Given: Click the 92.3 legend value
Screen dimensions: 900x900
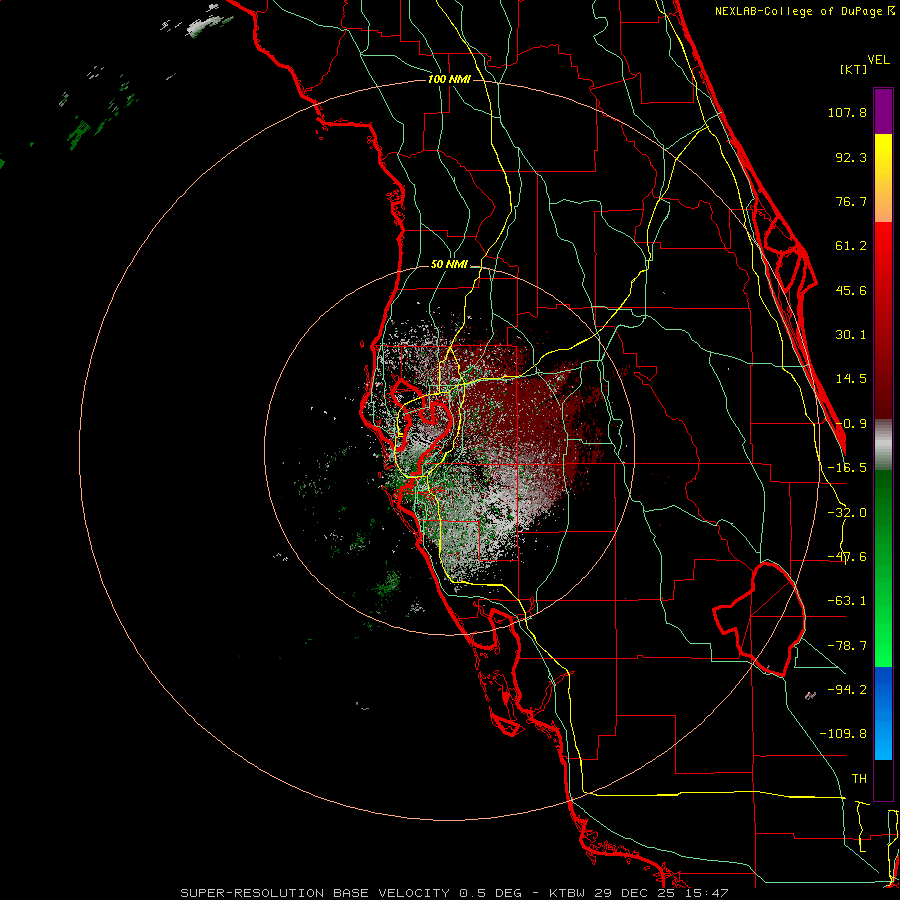Looking at the screenshot, I should coord(851,157).
